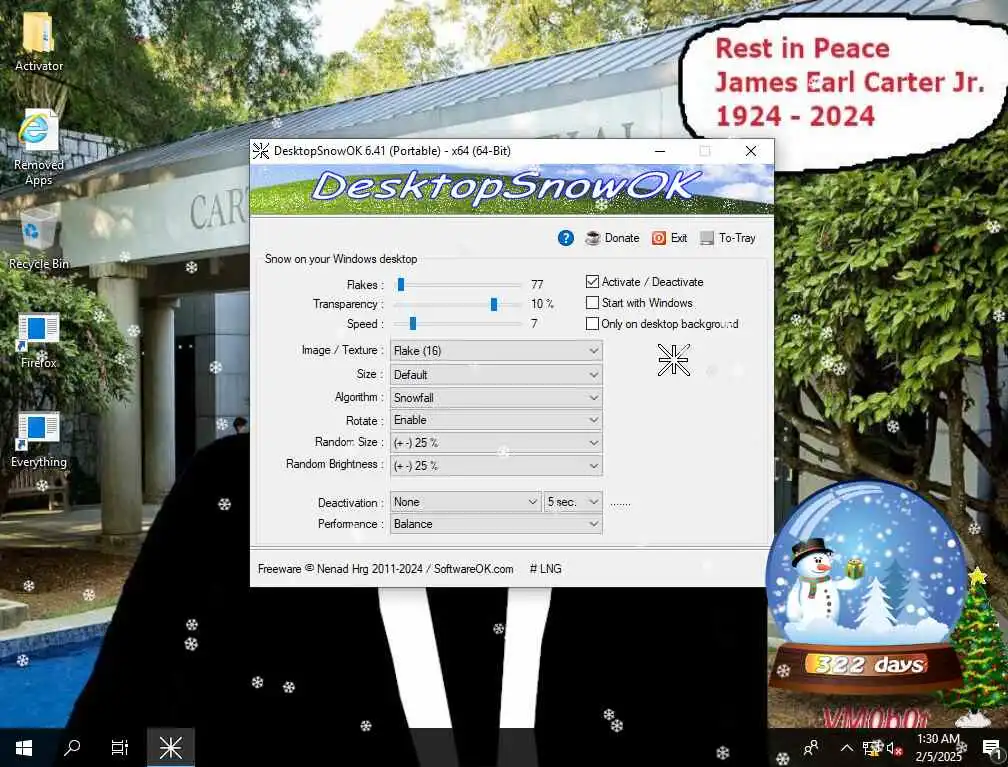
Task: Click the snowflake texture preview image
Action: [674, 360]
